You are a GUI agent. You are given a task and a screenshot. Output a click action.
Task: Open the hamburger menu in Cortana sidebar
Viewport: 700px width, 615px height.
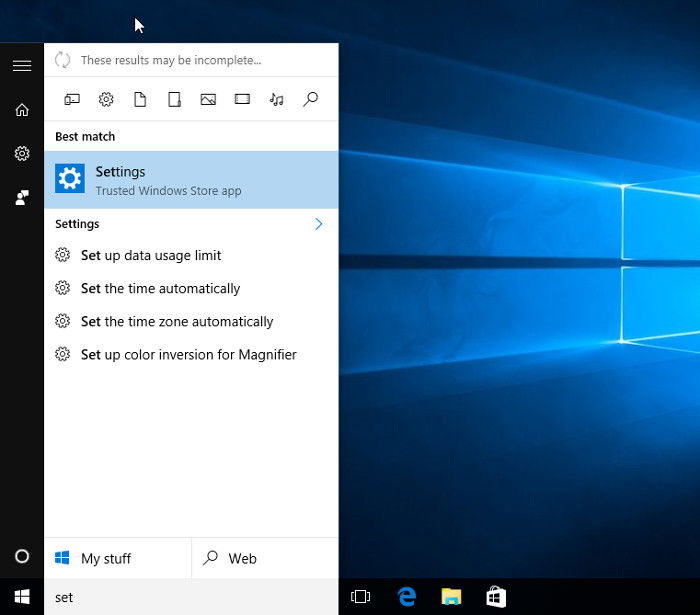pyautogui.click(x=22, y=66)
